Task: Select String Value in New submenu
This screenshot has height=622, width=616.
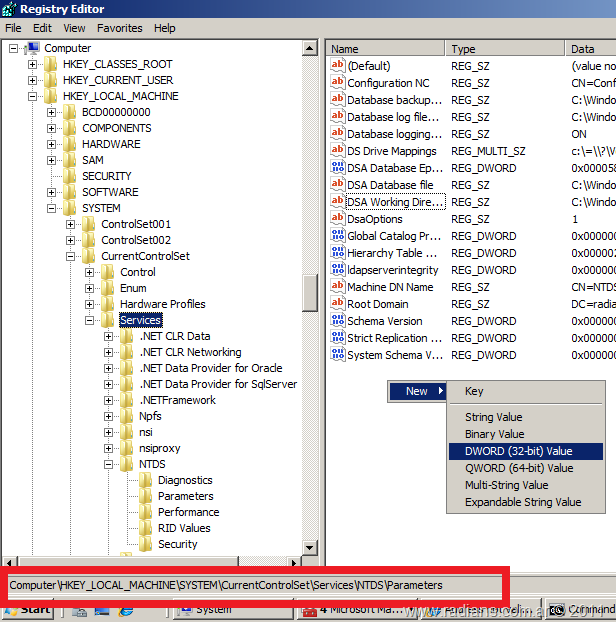Action: tap(493, 417)
